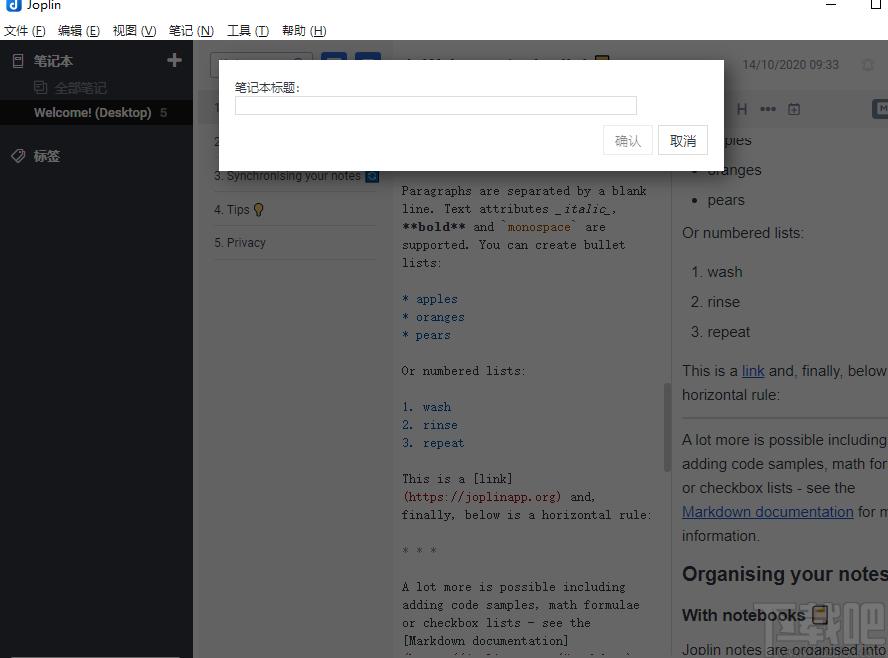Open the 文件 (F) menu
This screenshot has width=888, height=658.
(24, 31)
